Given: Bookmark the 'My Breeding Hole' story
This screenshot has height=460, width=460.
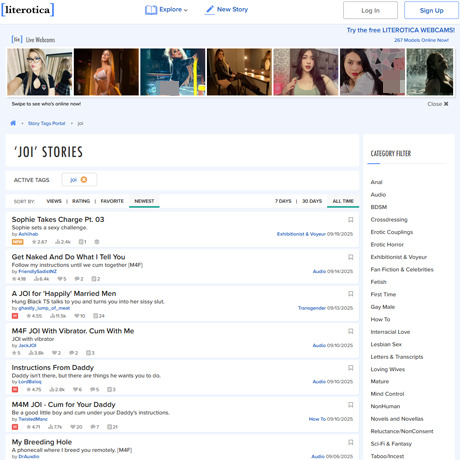Looking at the screenshot, I should (351, 442).
